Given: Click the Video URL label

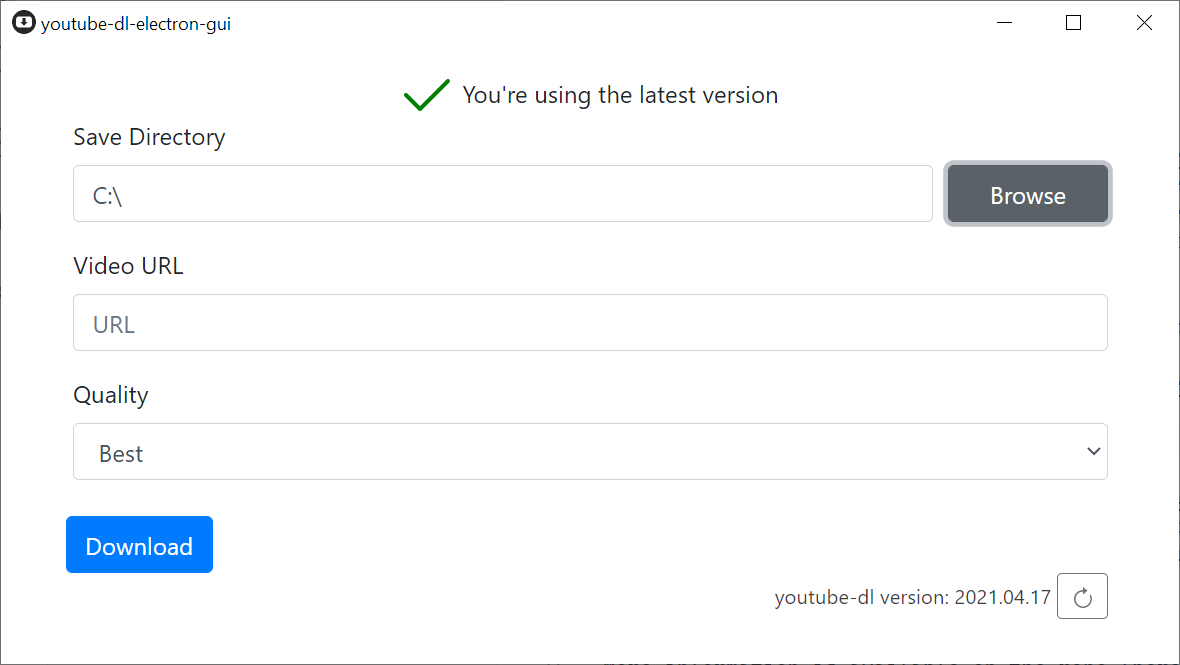Looking at the screenshot, I should click(128, 265).
